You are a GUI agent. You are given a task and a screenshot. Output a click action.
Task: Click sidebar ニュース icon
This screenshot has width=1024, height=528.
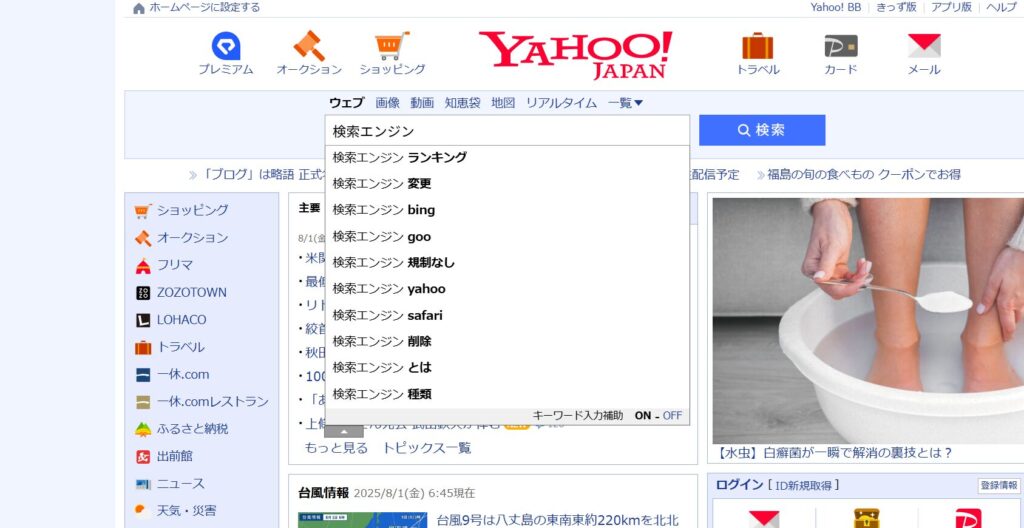click(143, 484)
